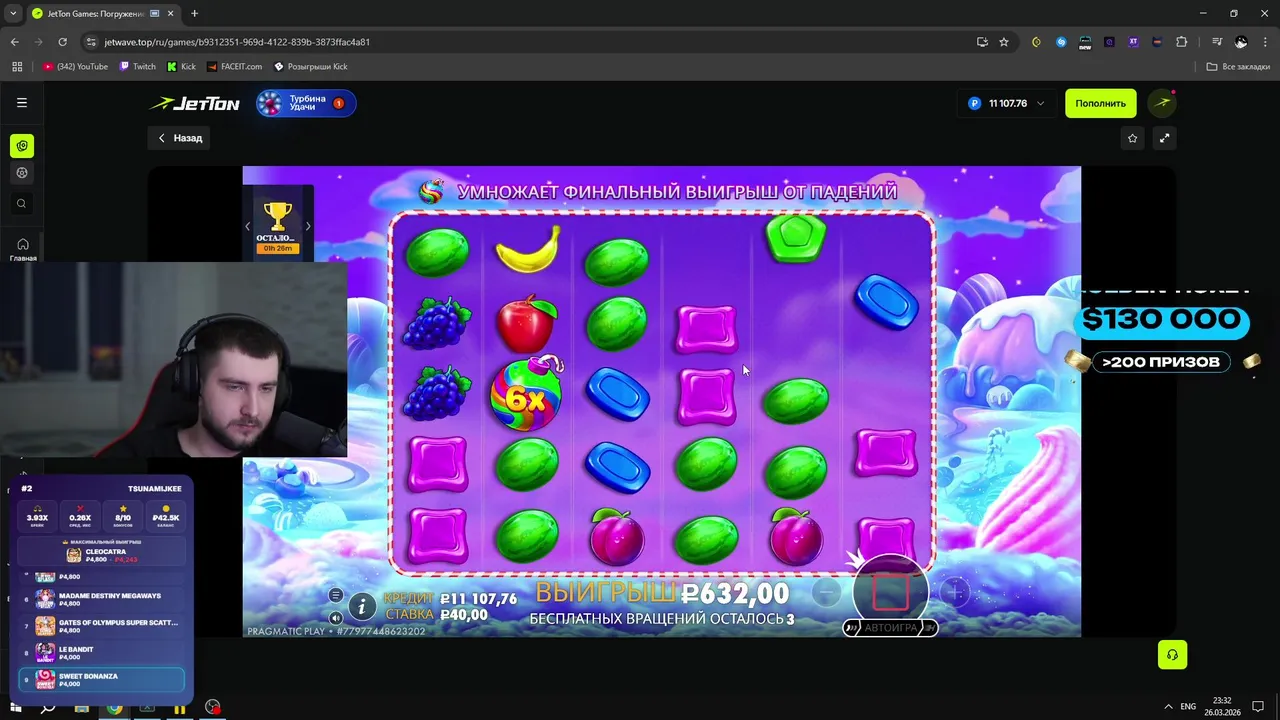The width and height of the screenshot is (1280, 720).
Task: Open the JetTon hamburger sidebar menu
Action: (x=21, y=103)
